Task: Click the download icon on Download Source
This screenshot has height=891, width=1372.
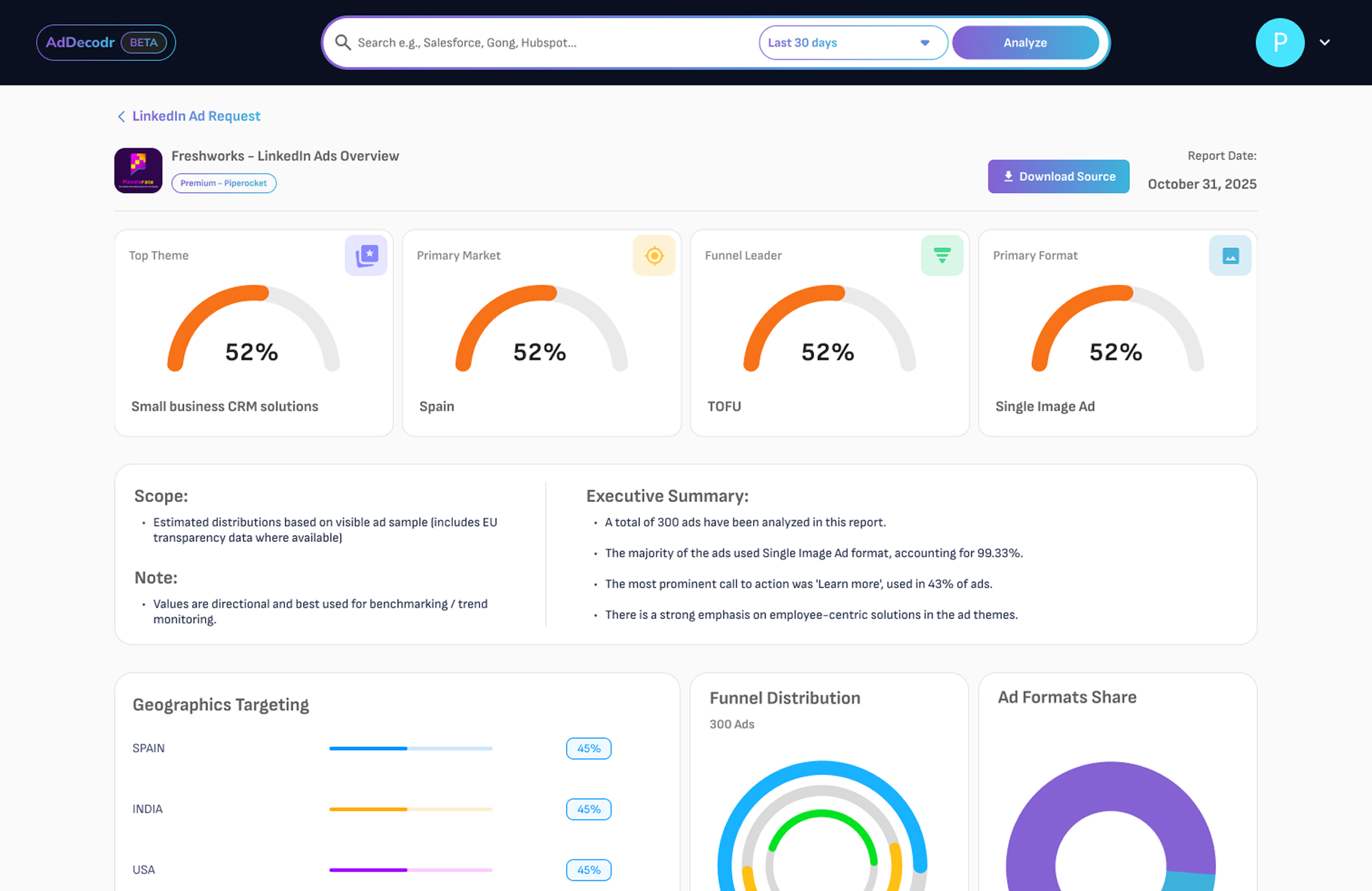Action: [1008, 176]
